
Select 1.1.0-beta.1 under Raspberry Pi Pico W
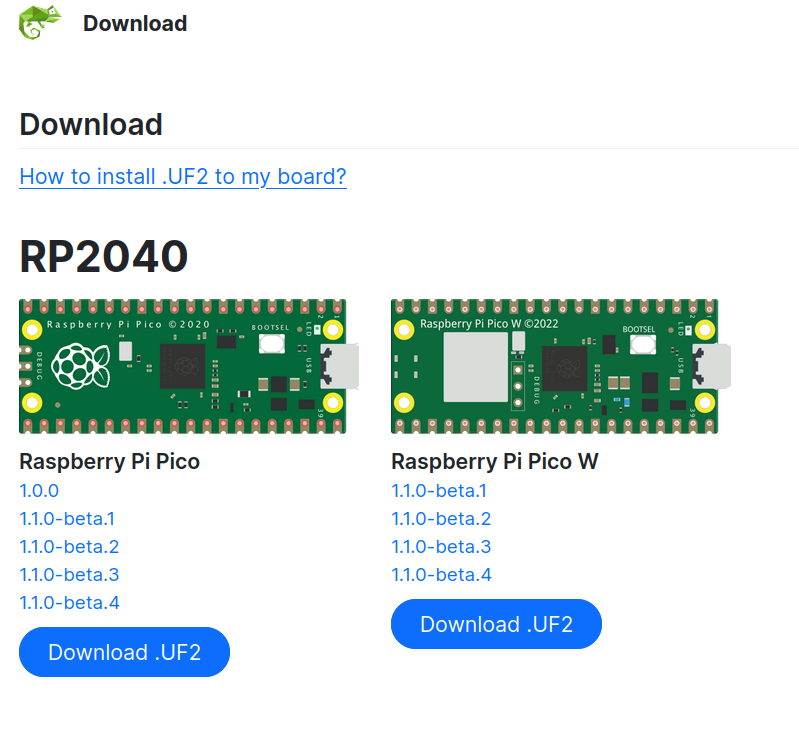tap(439, 491)
